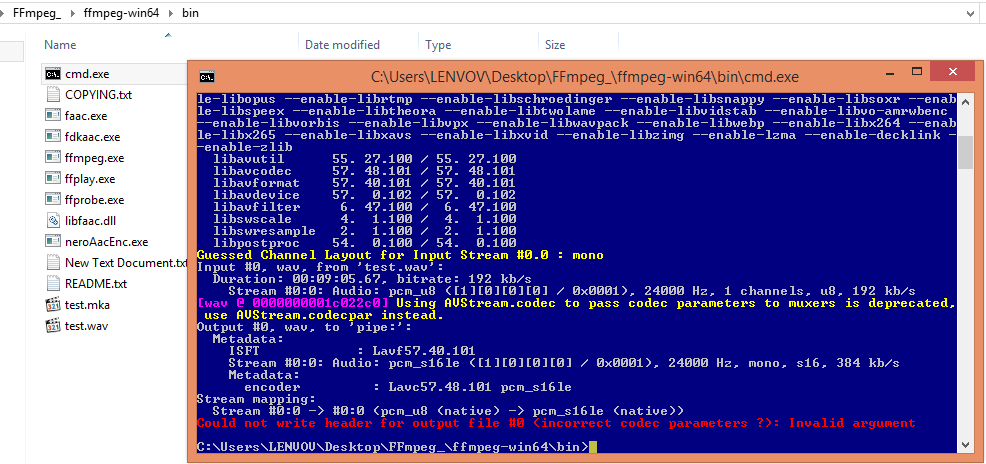Screen dimensions: 986x464
Task: Select the ffmpeg.exe file icon
Action: (53, 158)
